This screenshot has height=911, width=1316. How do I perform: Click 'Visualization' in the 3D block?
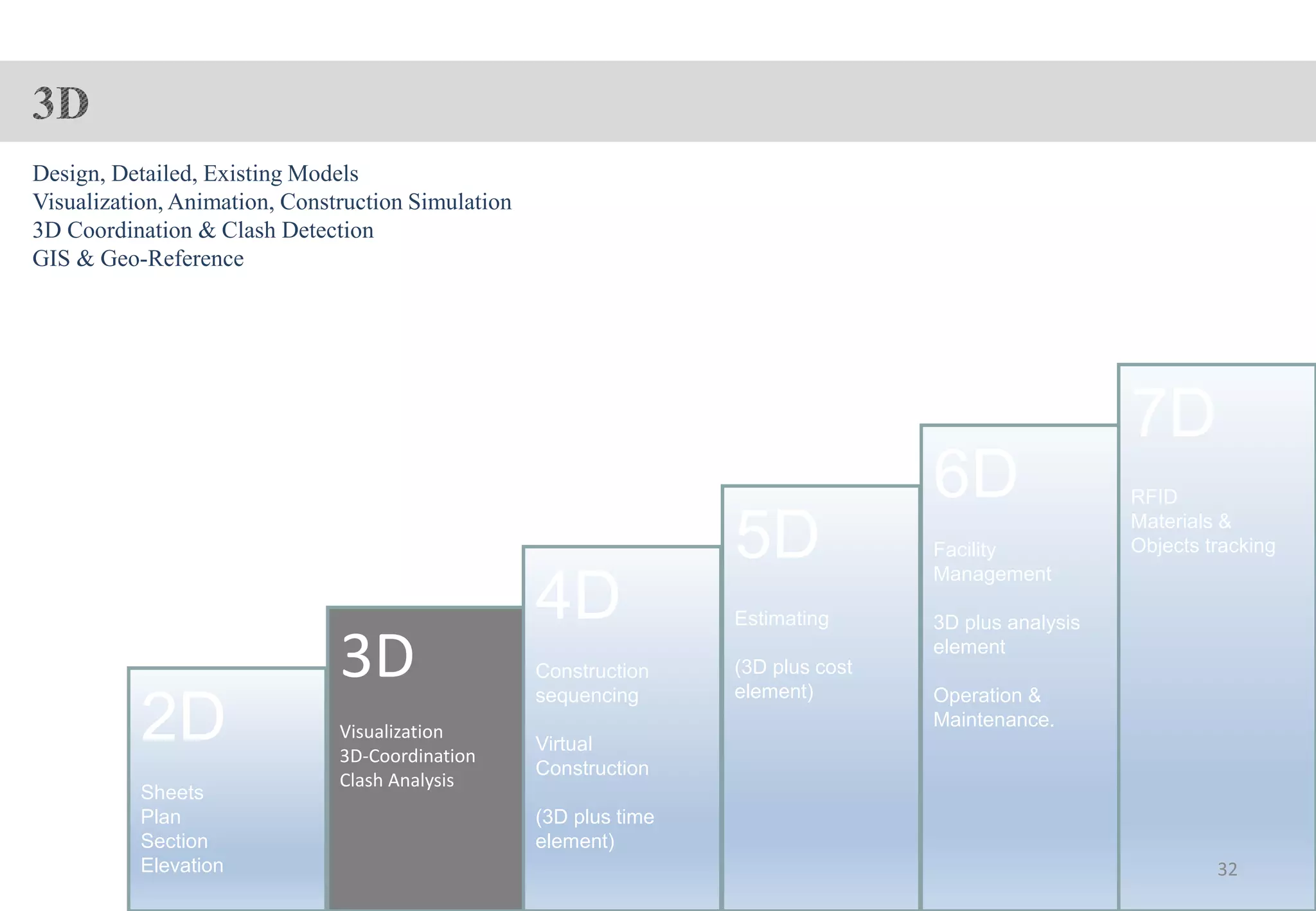(391, 732)
